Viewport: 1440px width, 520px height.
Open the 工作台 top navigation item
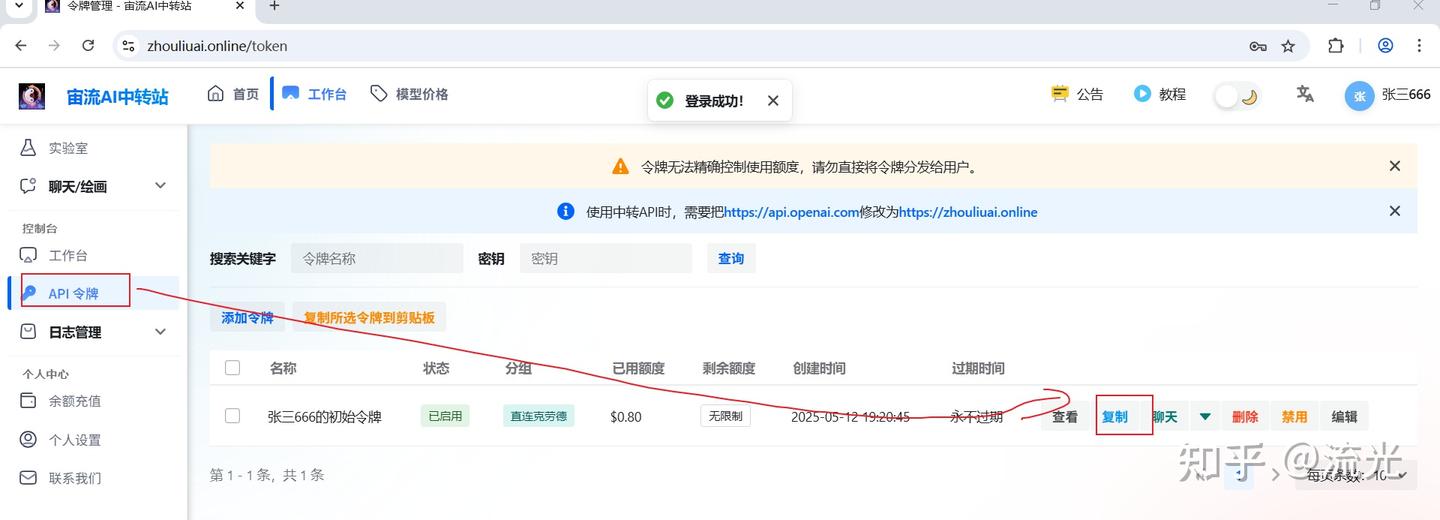coord(314,94)
